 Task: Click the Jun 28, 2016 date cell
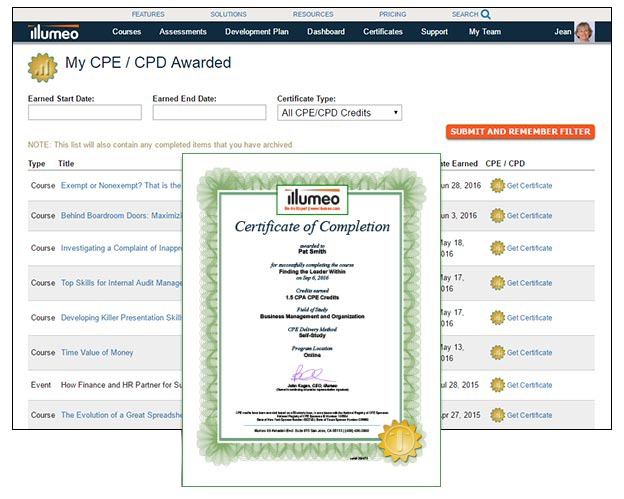click(461, 185)
